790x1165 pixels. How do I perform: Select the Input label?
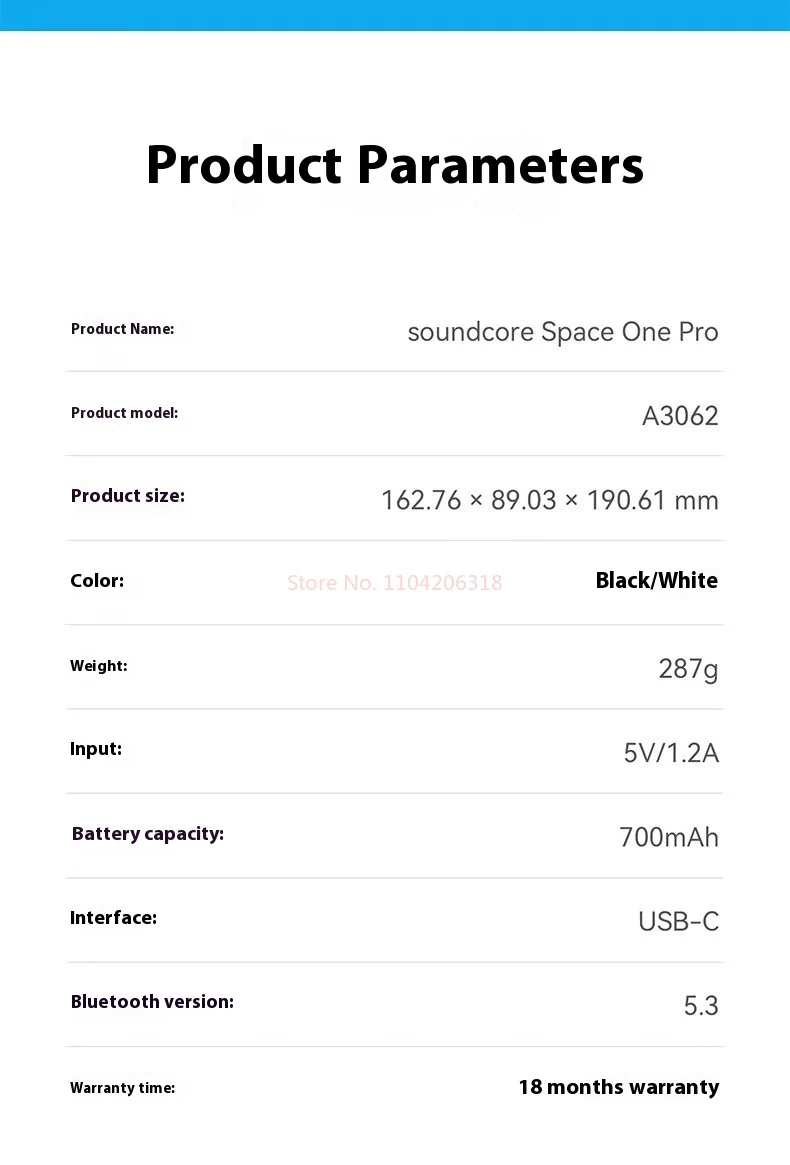96,749
